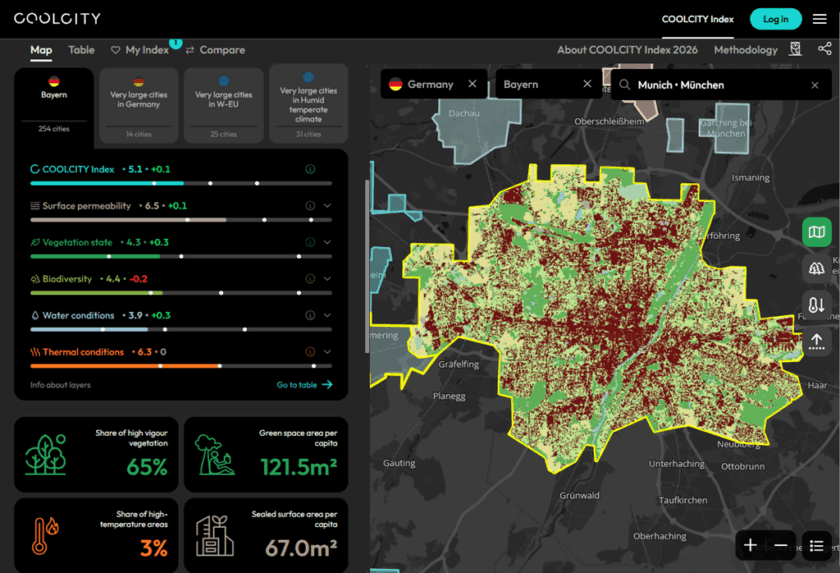Select the temperature layer icon
The image size is (840, 573).
point(816,305)
